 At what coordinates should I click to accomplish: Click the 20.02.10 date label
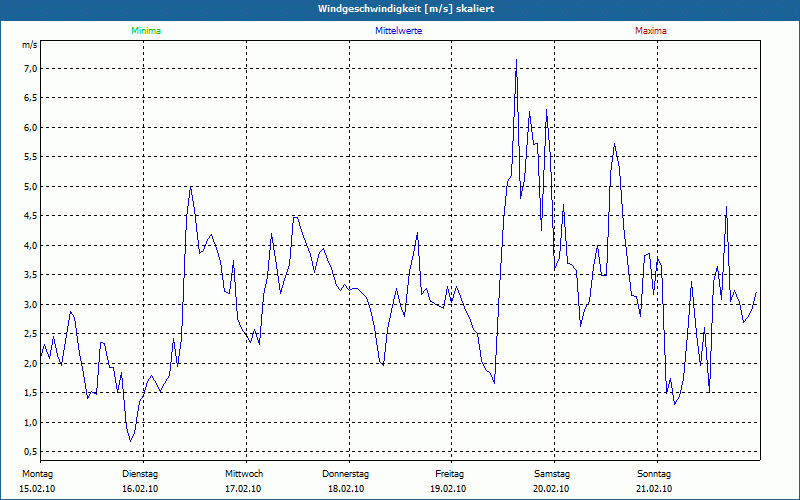[551, 489]
